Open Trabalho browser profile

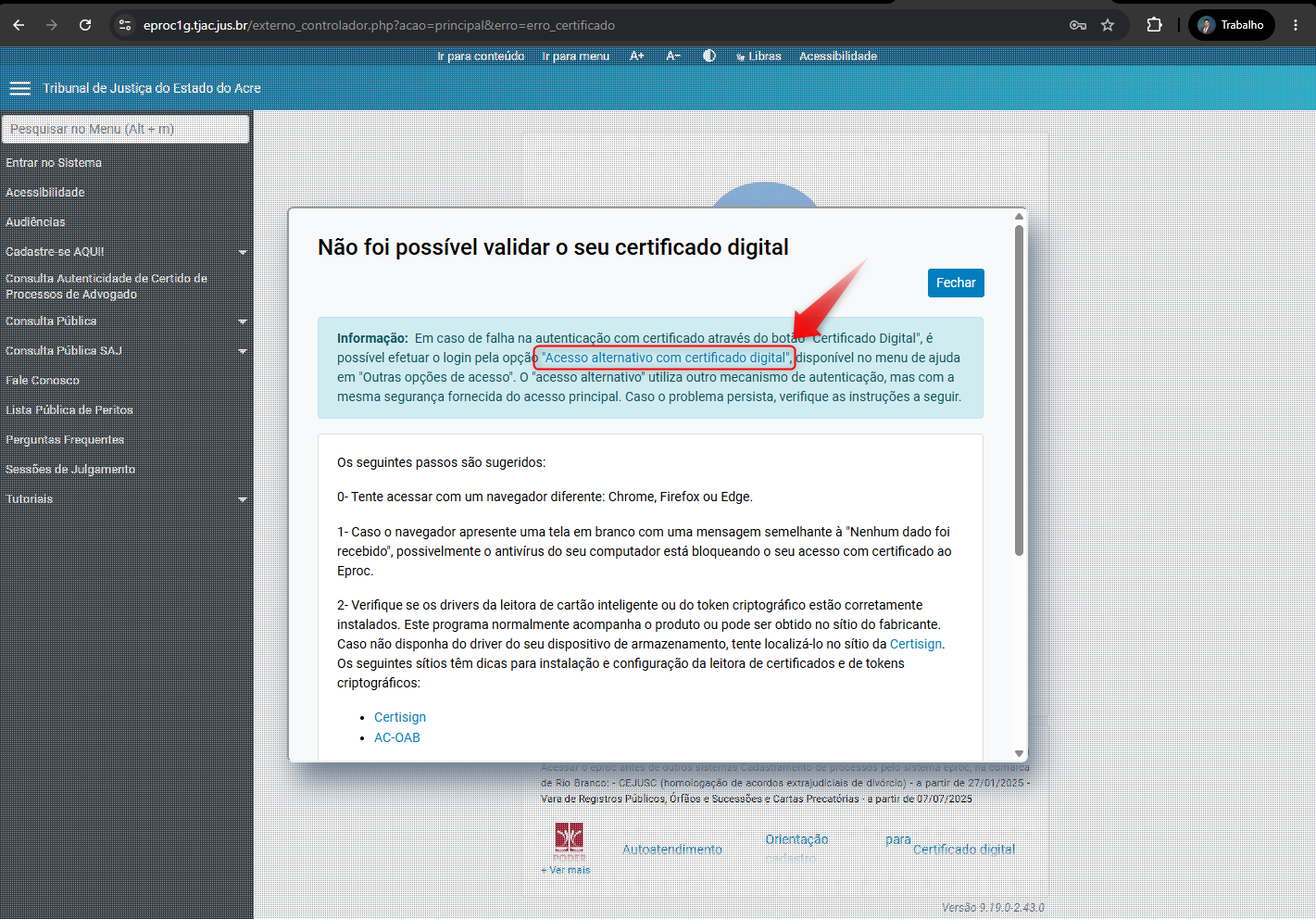pos(1231,25)
